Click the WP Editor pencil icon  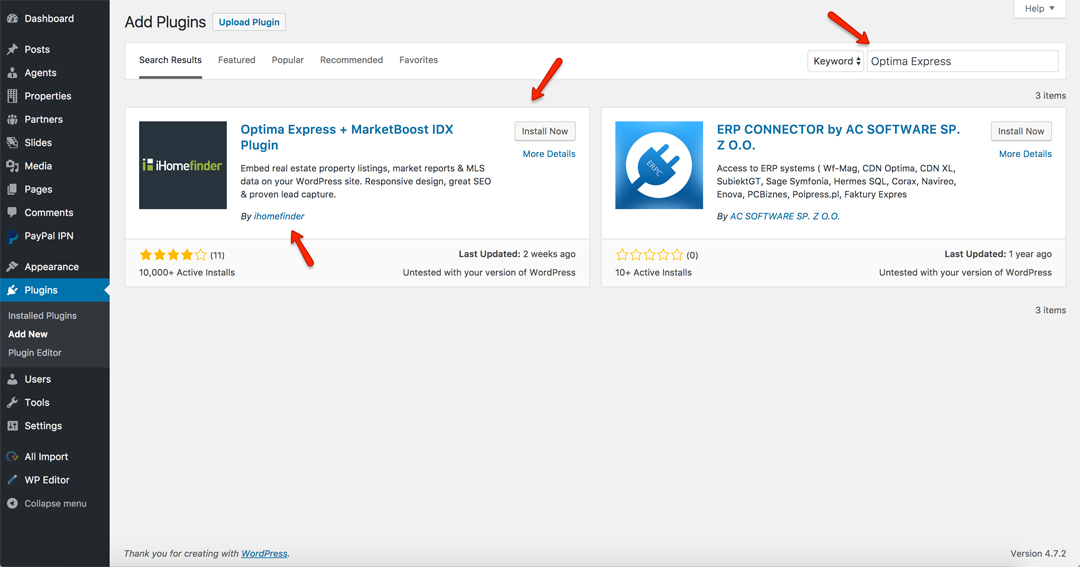tap(12, 480)
